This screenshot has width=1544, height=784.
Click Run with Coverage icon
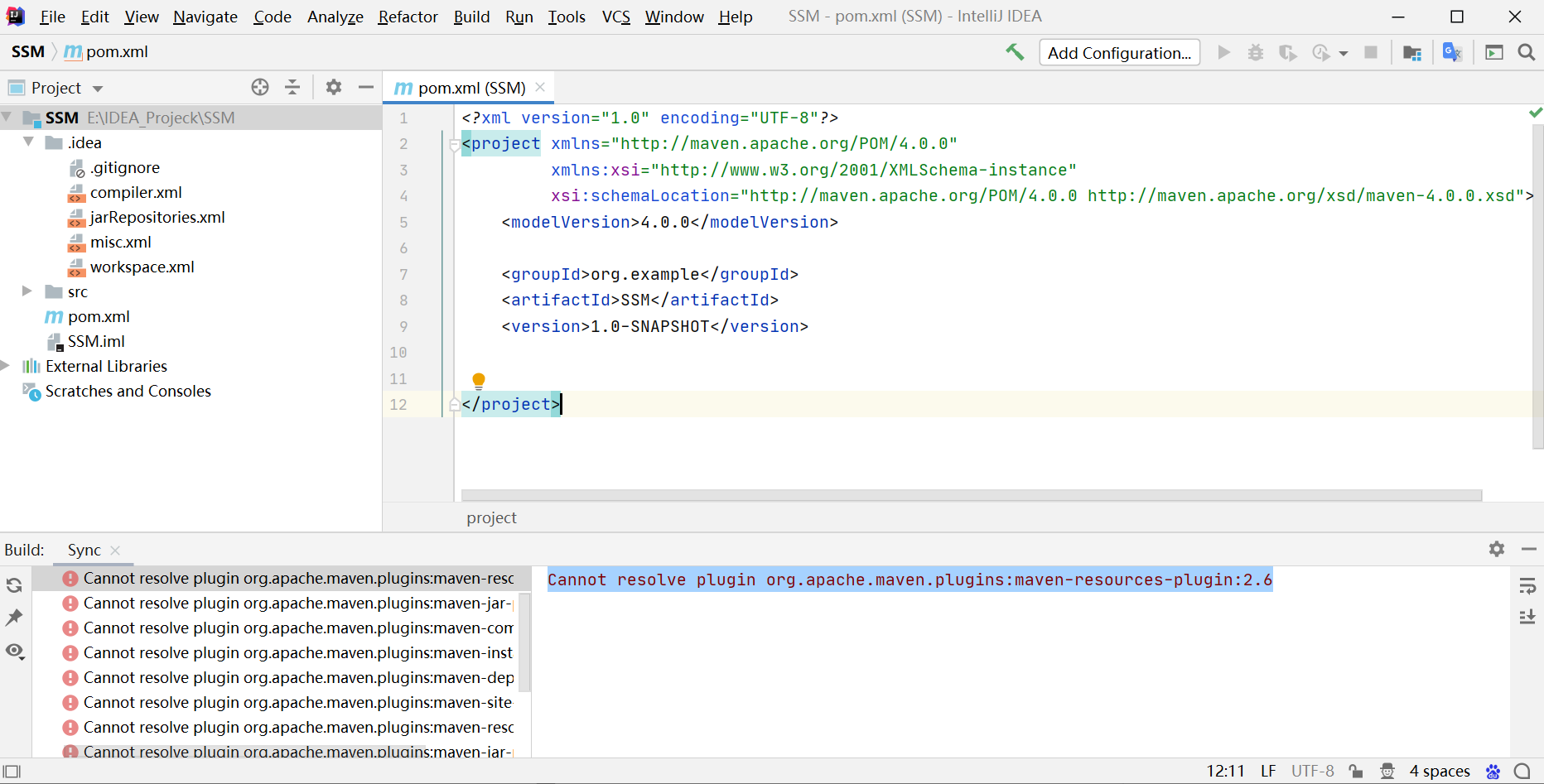click(1287, 52)
